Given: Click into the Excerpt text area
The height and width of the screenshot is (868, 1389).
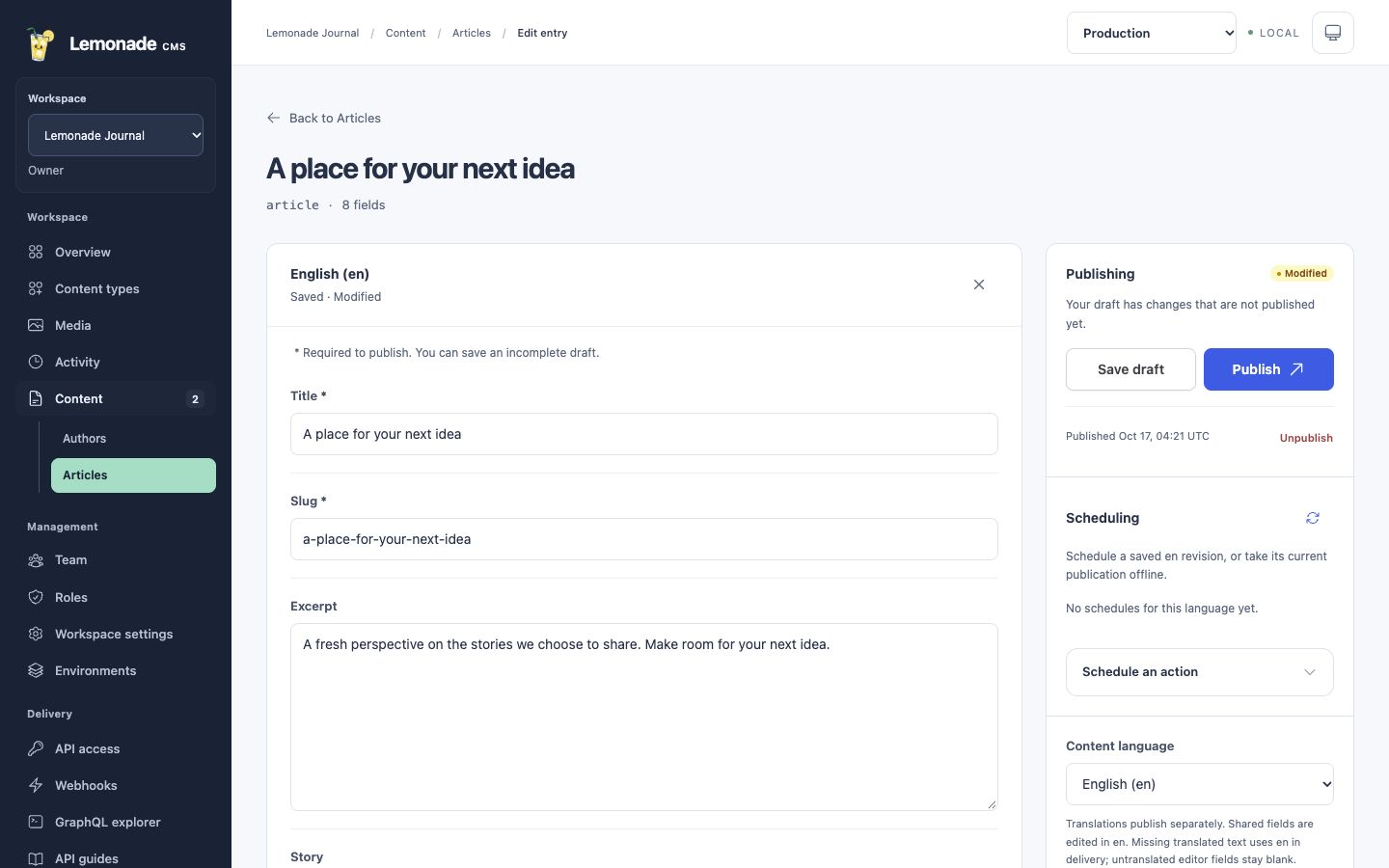Looking at the screenshot, I should click(644, 717).
